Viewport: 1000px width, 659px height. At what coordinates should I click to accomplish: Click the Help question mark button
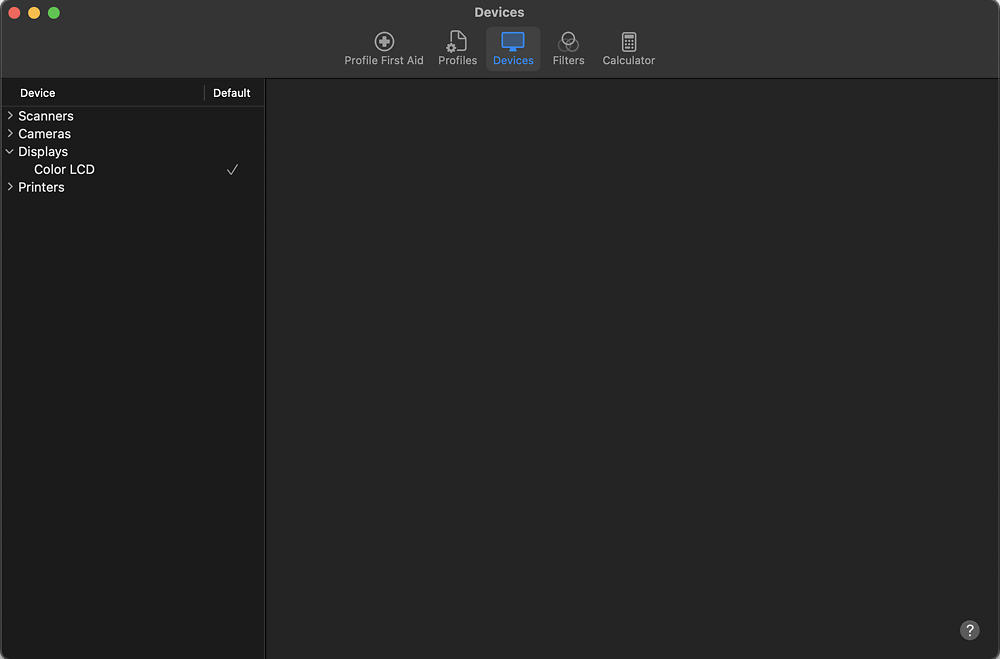(x=969, y=630)
